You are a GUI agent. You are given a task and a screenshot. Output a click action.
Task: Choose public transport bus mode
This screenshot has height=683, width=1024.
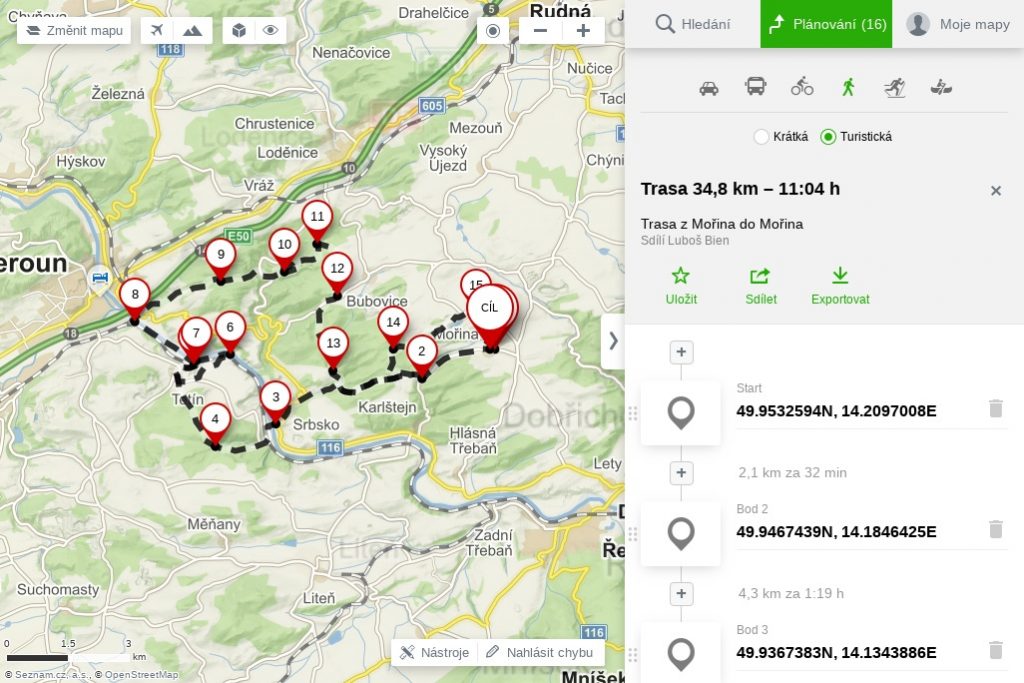[x=756, y=86]
